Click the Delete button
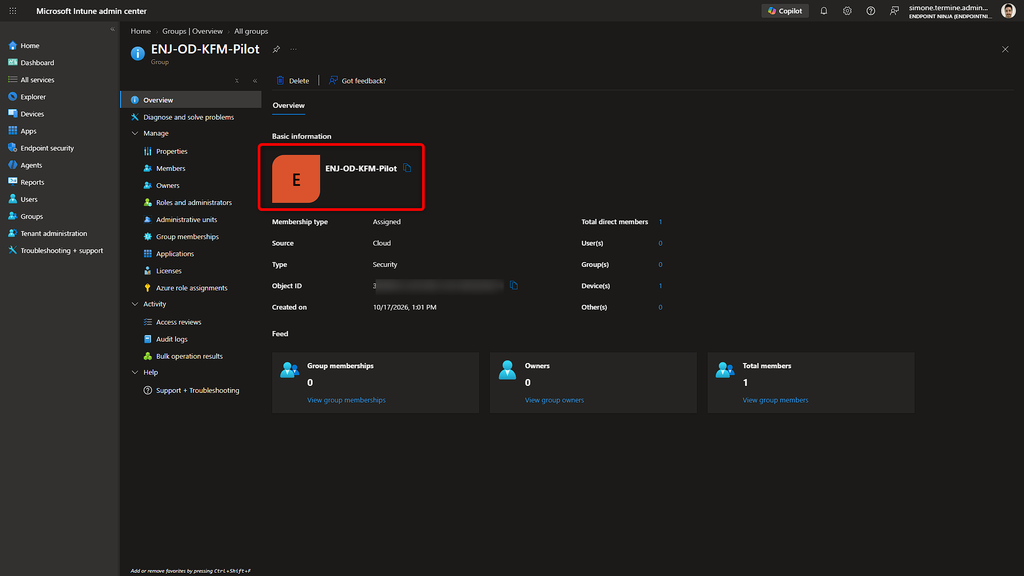The image size is (1024, 576). pos(293,81)
